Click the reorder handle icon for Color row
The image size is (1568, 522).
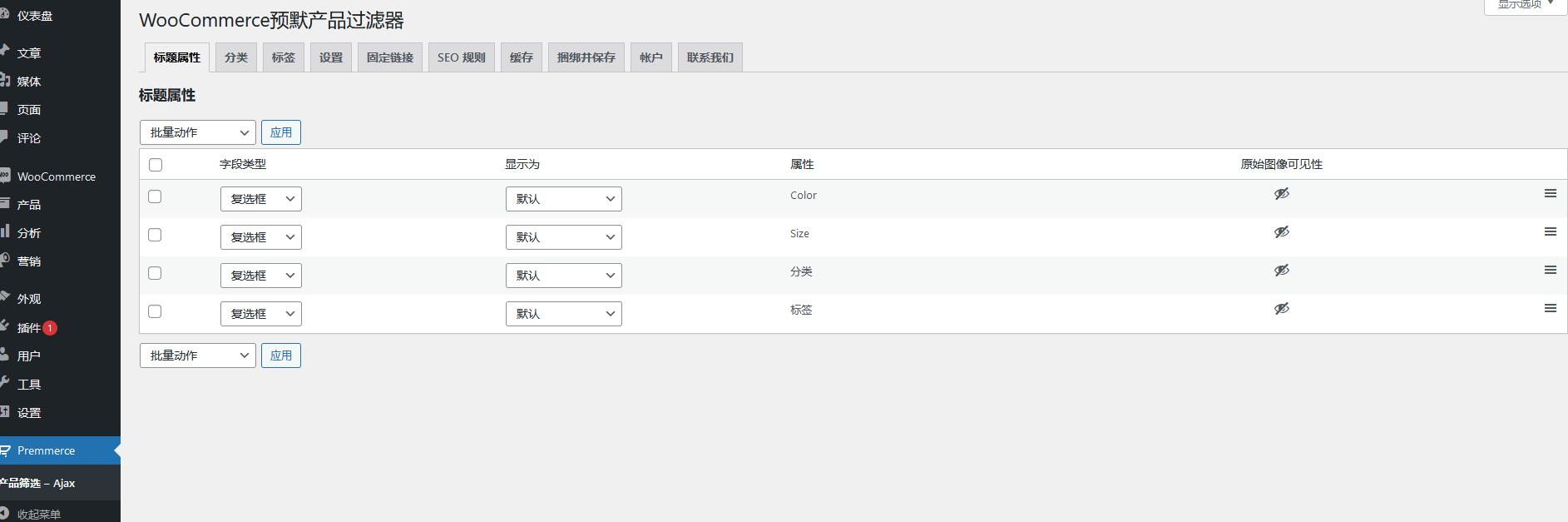pos(1550,193)
